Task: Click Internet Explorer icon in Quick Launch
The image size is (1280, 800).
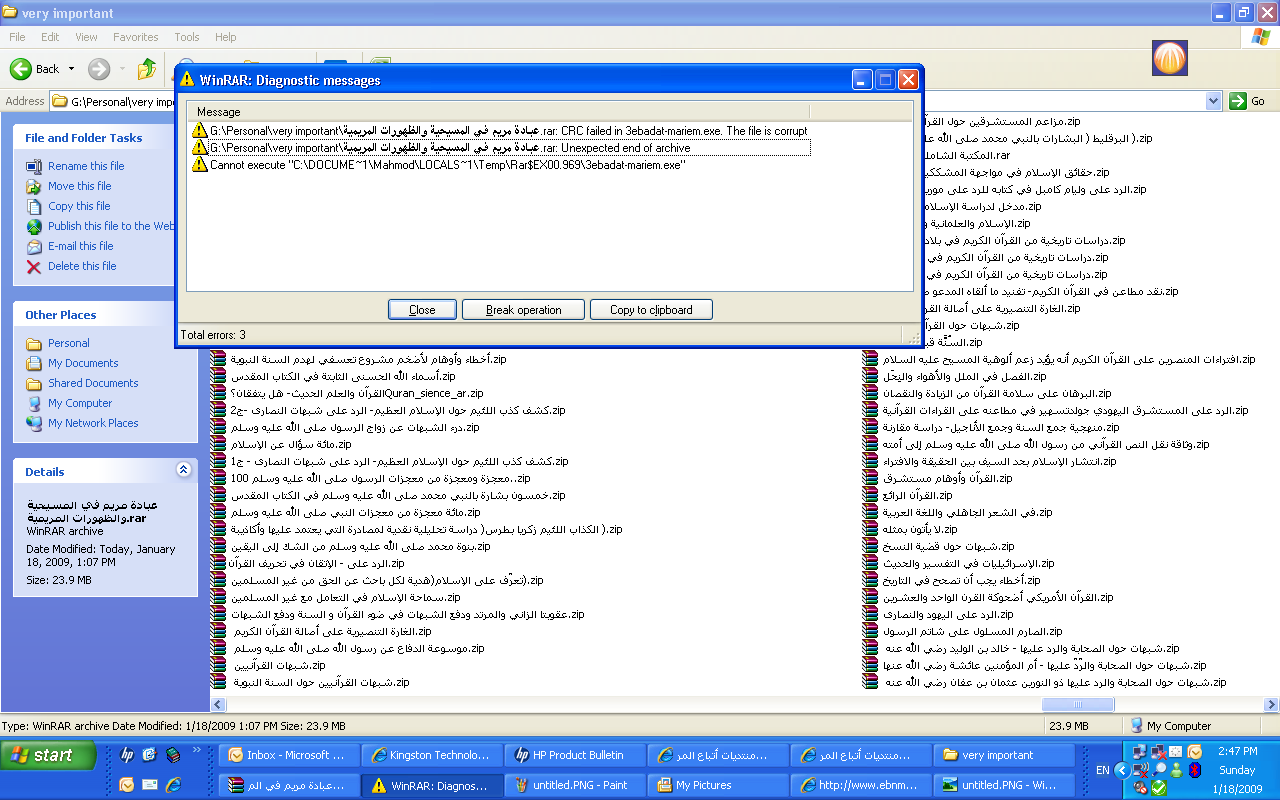Action: pyautogui.click(x=173, y=785)
